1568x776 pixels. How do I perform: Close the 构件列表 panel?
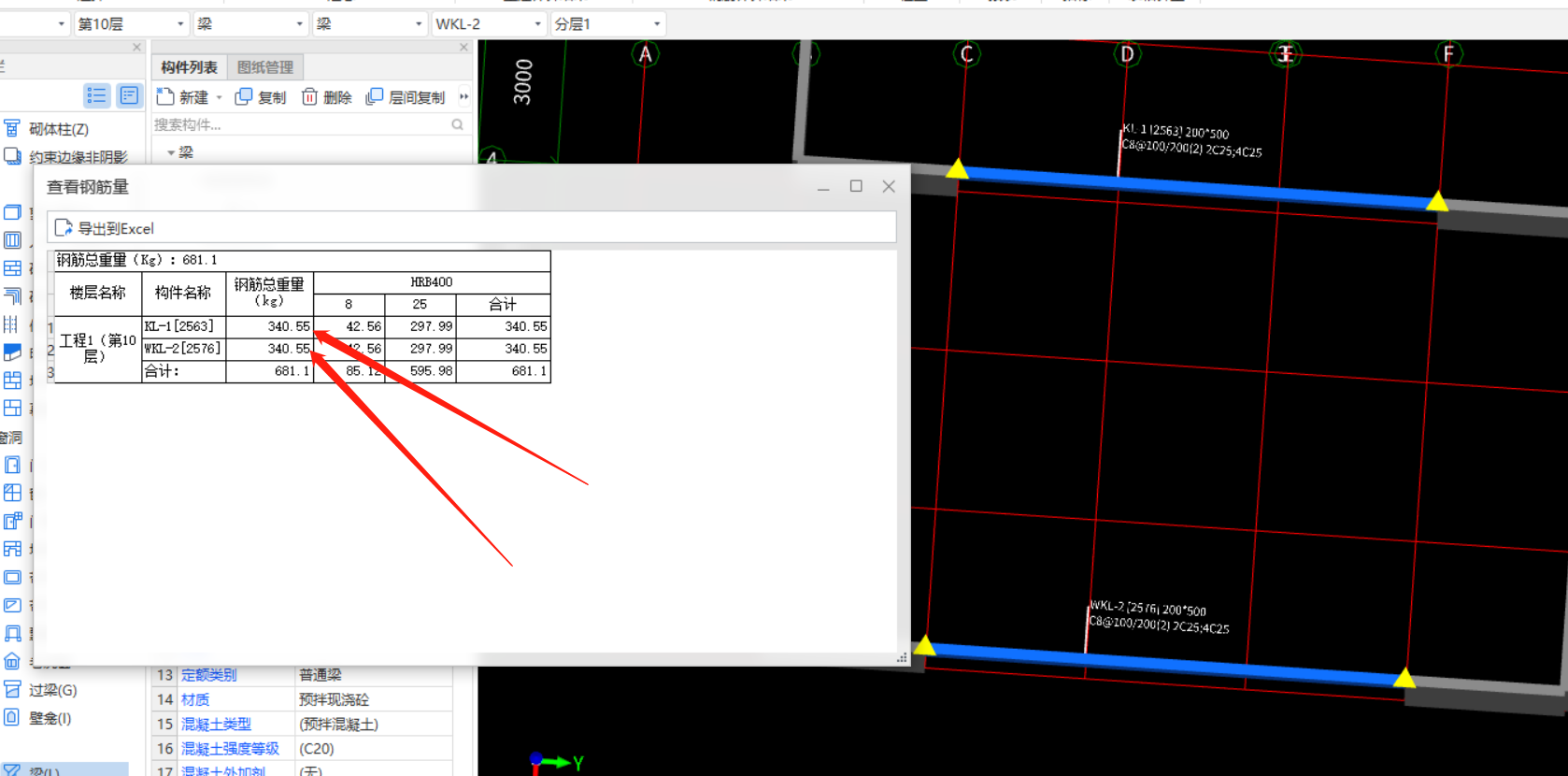(463, 47)
